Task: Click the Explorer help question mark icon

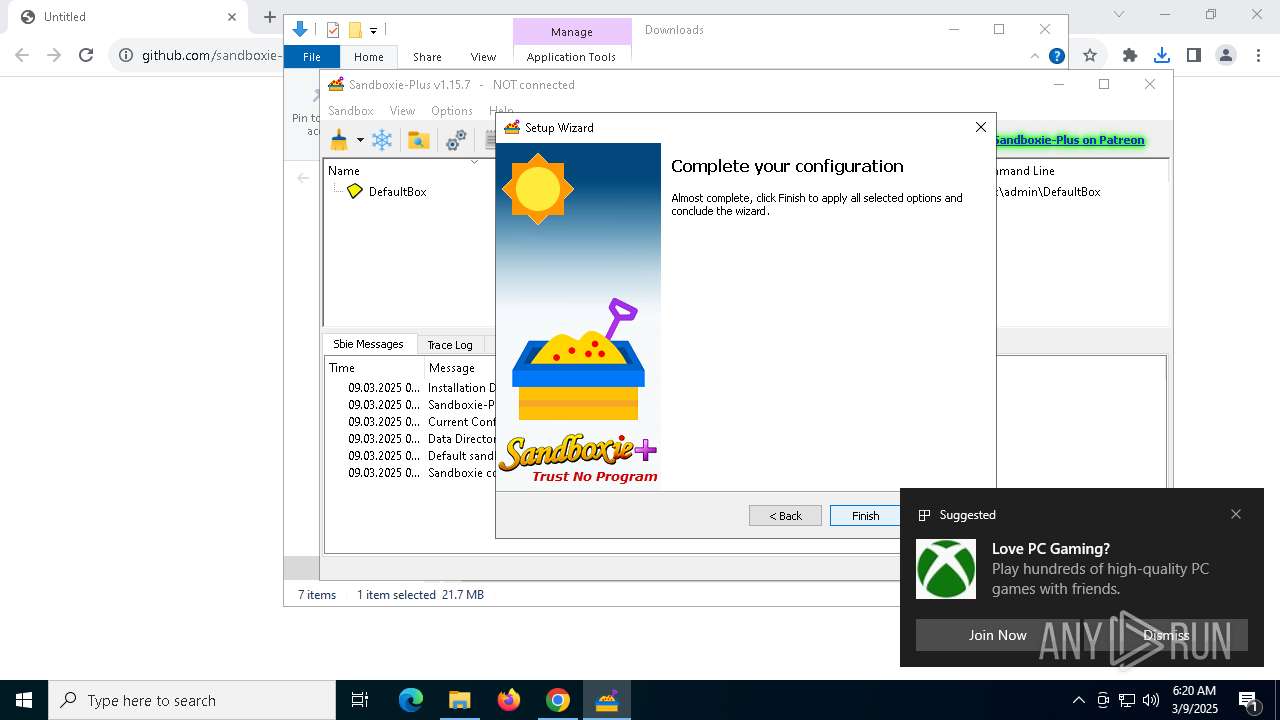Action: (x=1057, y=57)
